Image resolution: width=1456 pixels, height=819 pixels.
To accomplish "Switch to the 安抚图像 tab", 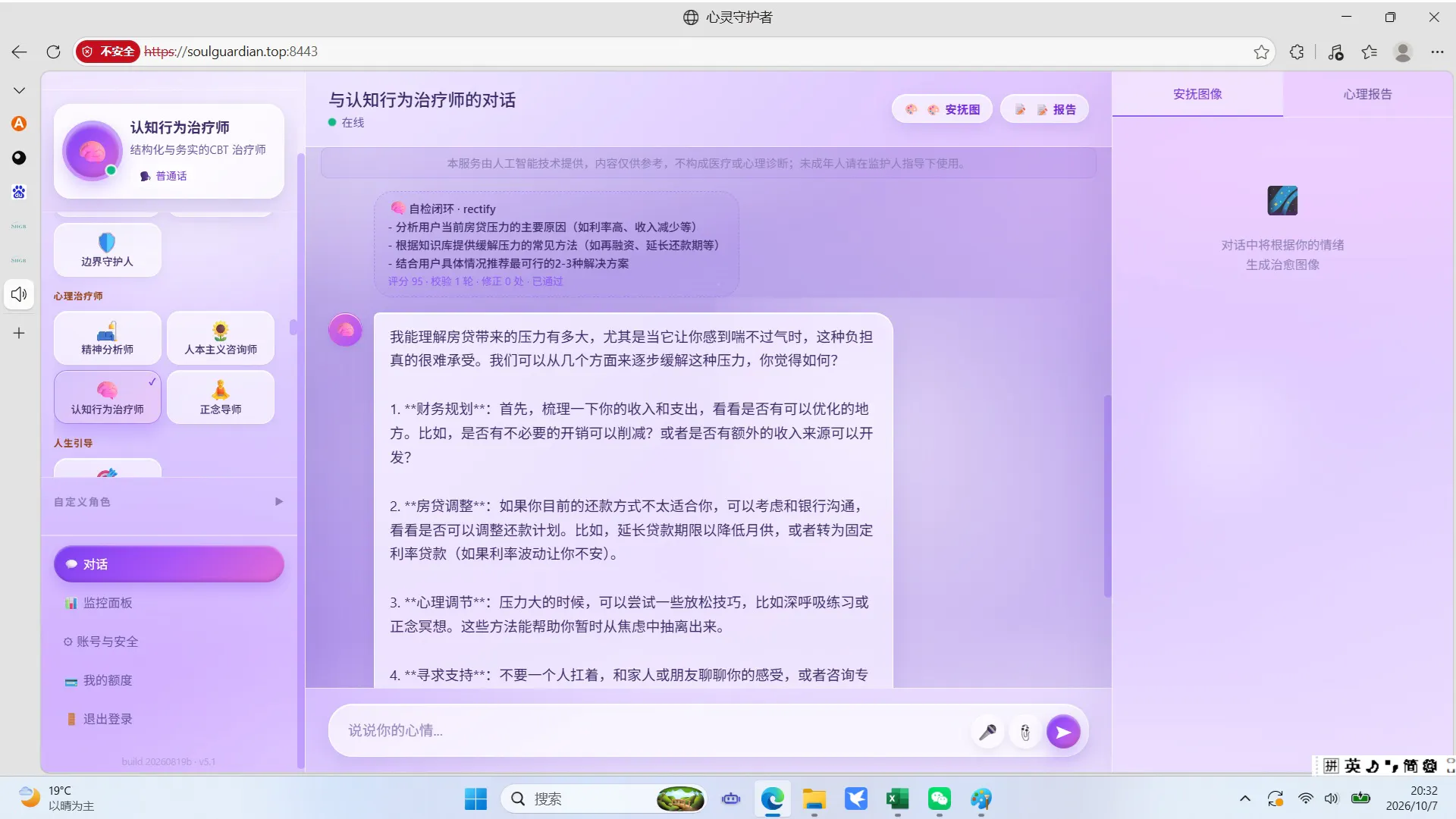I will 1197,94.
